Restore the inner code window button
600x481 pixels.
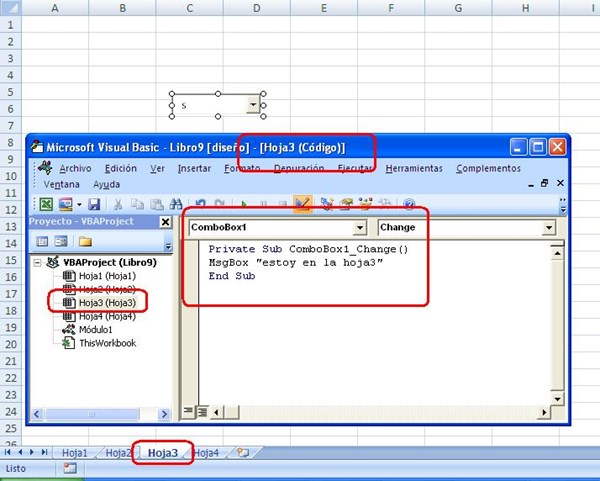545,183
